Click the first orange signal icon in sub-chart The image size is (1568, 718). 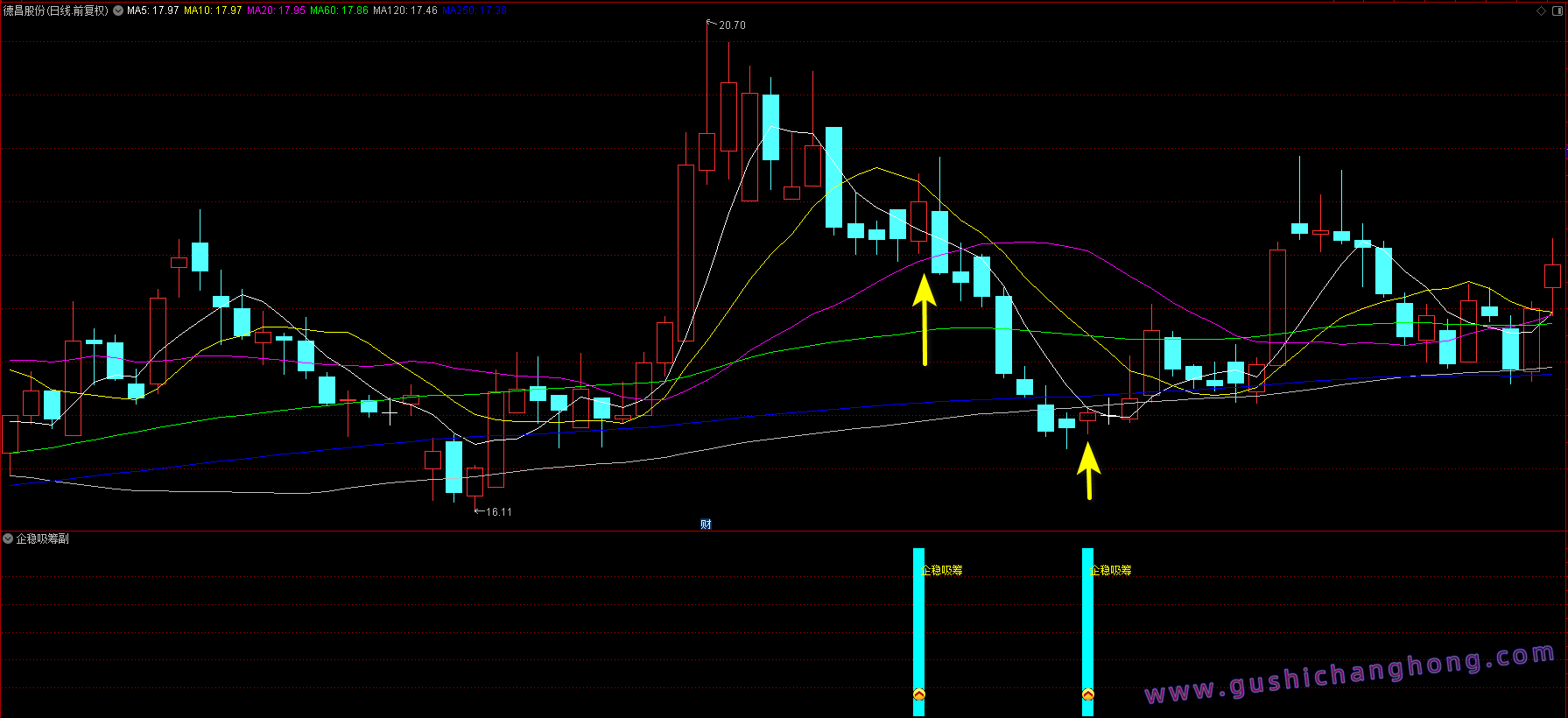pyautogui.click(x=918, y=694)
